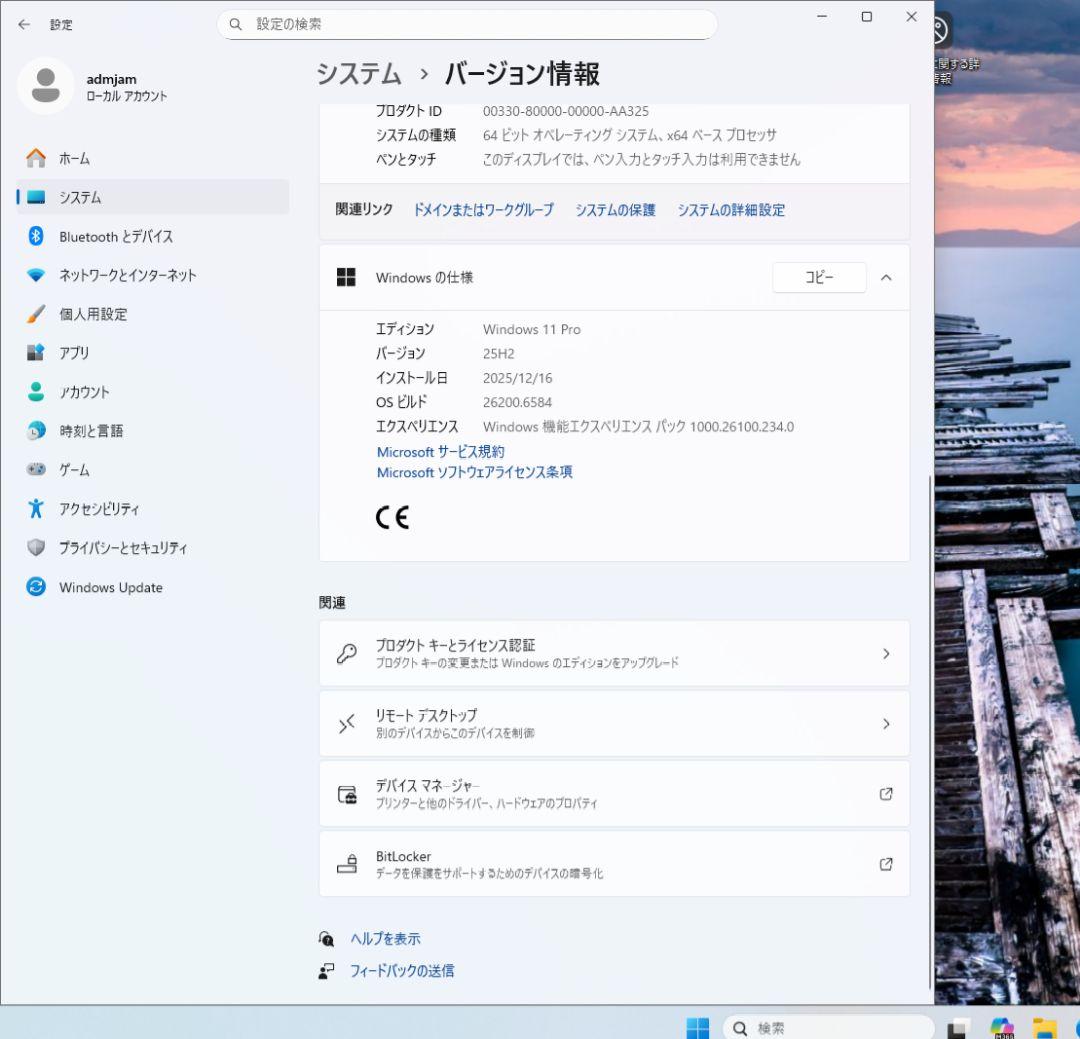Viewport: 1080px width, 1039px height.
Task: Open ゲーム settings section
Action: pos(75,470)
